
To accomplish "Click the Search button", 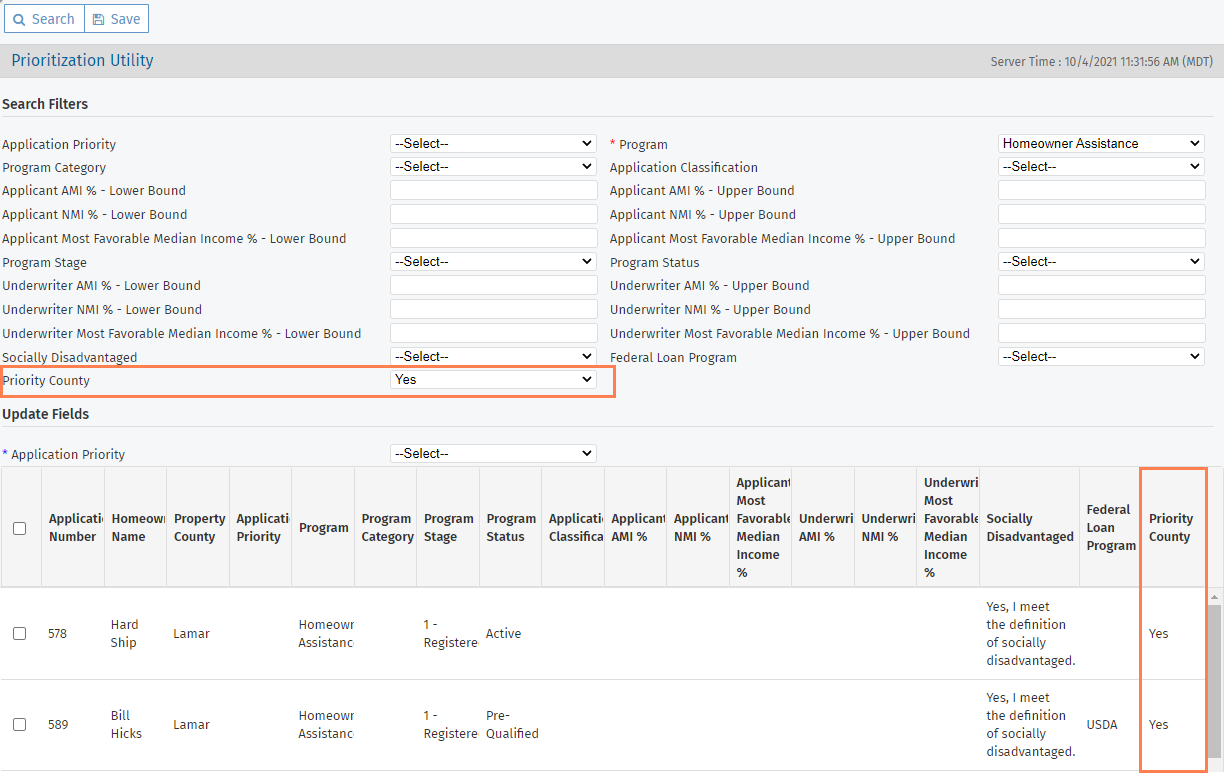I will (44, 19).
